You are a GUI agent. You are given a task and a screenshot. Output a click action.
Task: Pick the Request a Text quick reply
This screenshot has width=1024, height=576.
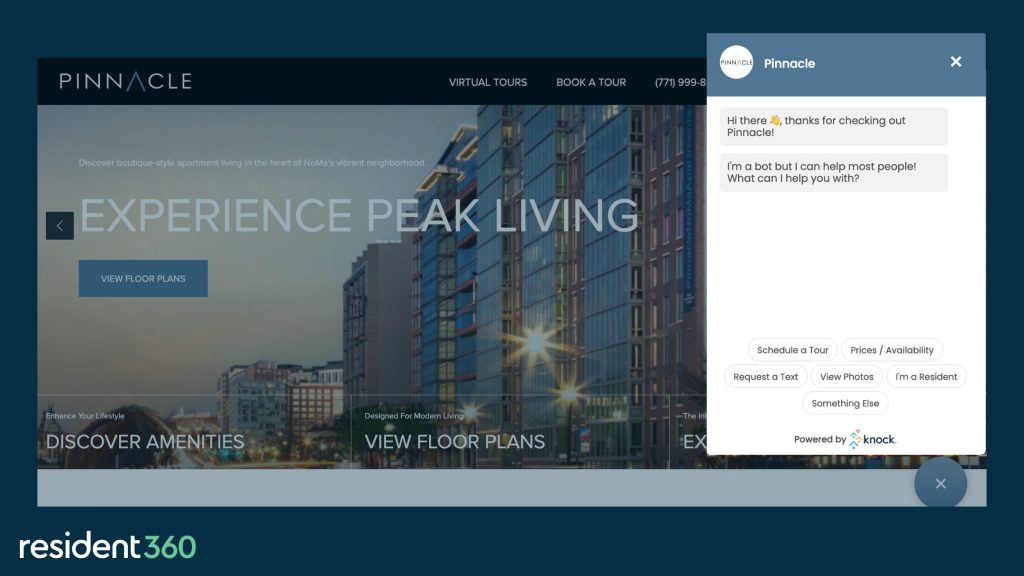point(765,376)
